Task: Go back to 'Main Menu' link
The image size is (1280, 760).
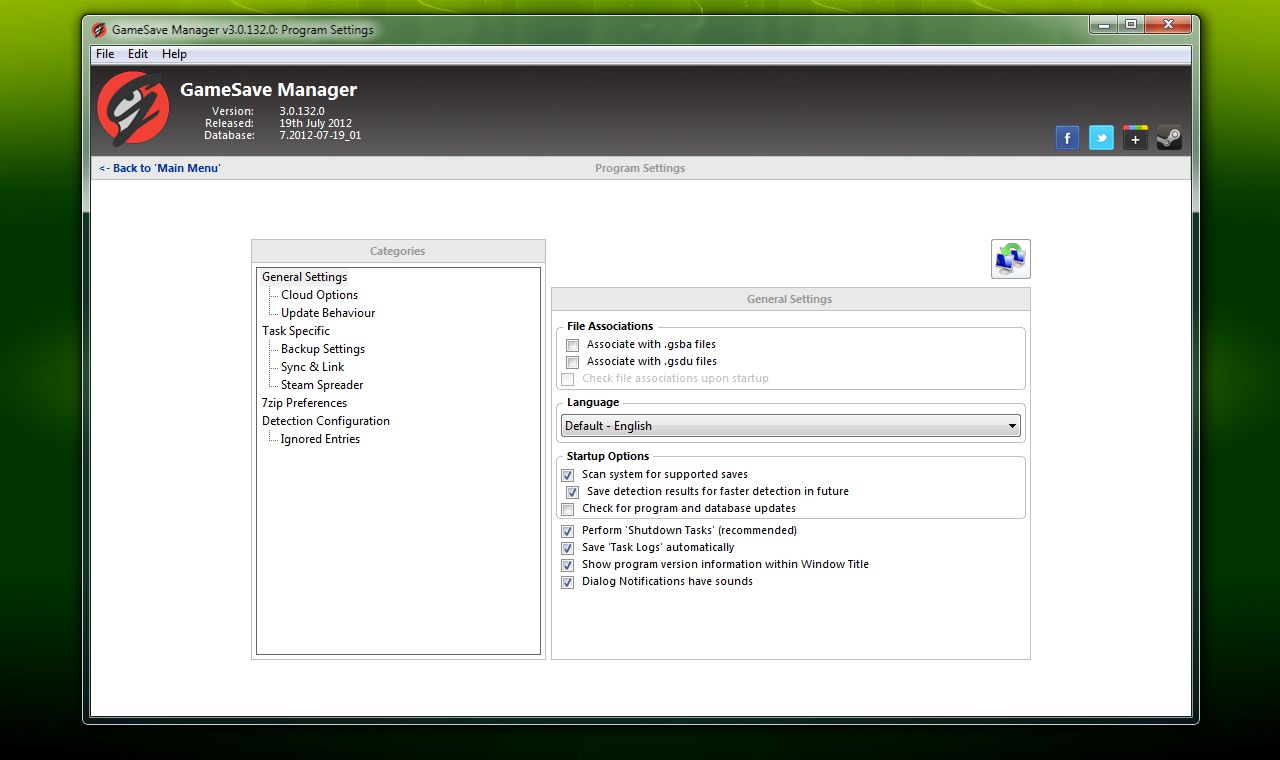Action: 160,168
